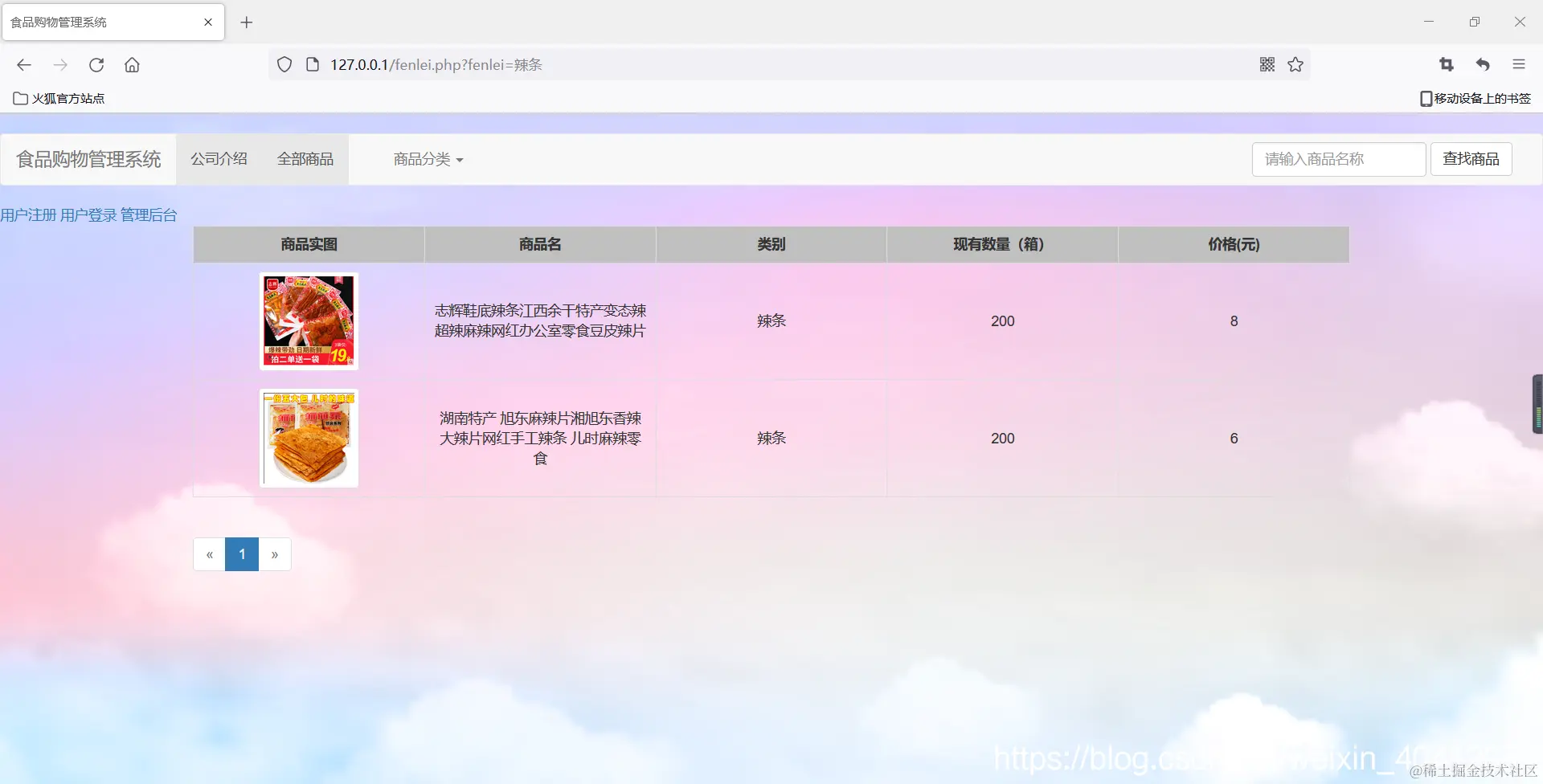Go to browser home page
The image size is (1543, 784).
coord(132,65)
